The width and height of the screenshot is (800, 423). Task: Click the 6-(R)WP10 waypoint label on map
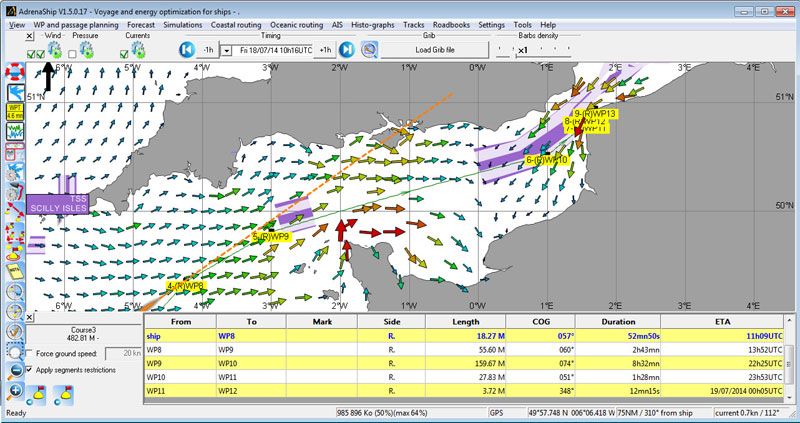click(x=546, y=160)
